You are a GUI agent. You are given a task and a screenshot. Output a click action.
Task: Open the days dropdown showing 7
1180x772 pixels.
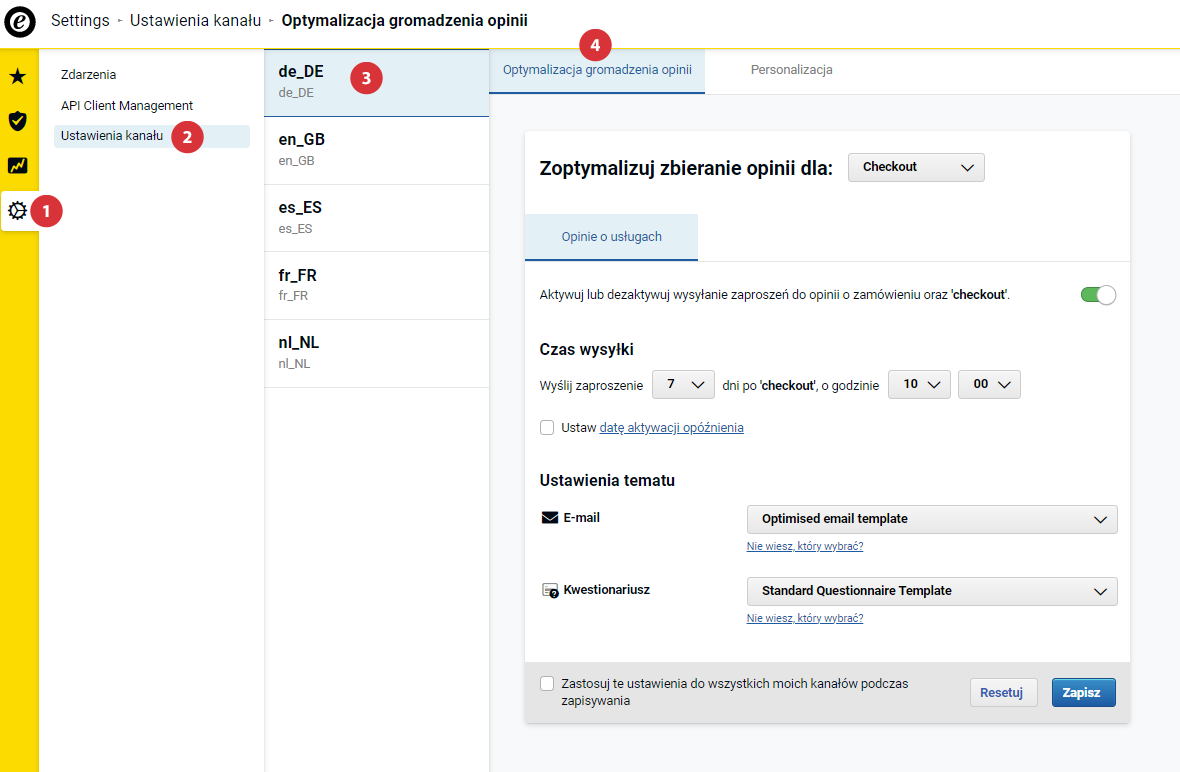(683, 384)
